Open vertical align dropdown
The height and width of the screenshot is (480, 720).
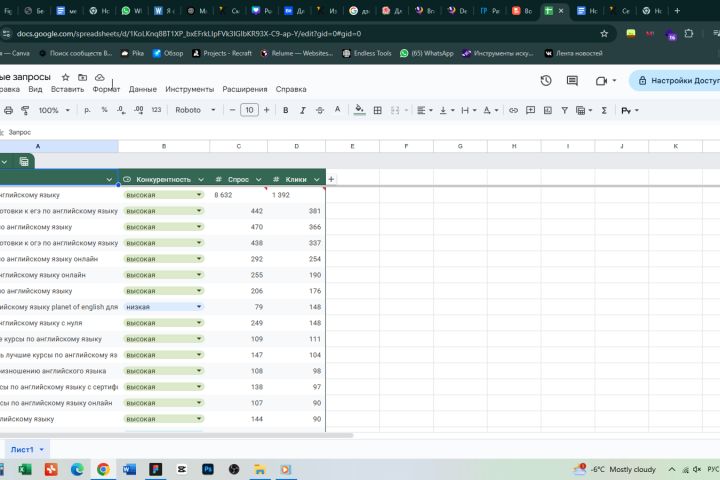coord(446,110)
